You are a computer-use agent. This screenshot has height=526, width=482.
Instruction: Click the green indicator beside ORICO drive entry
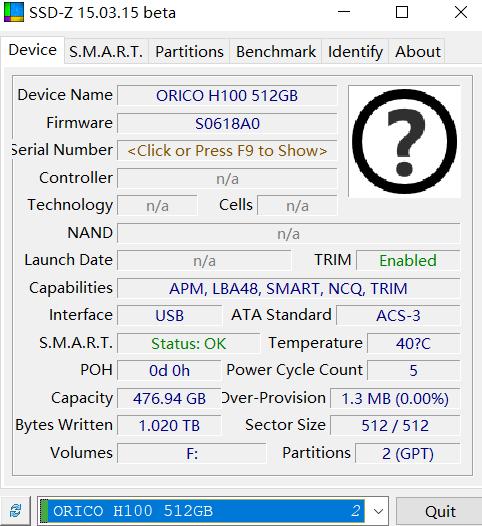pyautogui.click(x=44, y=511)
